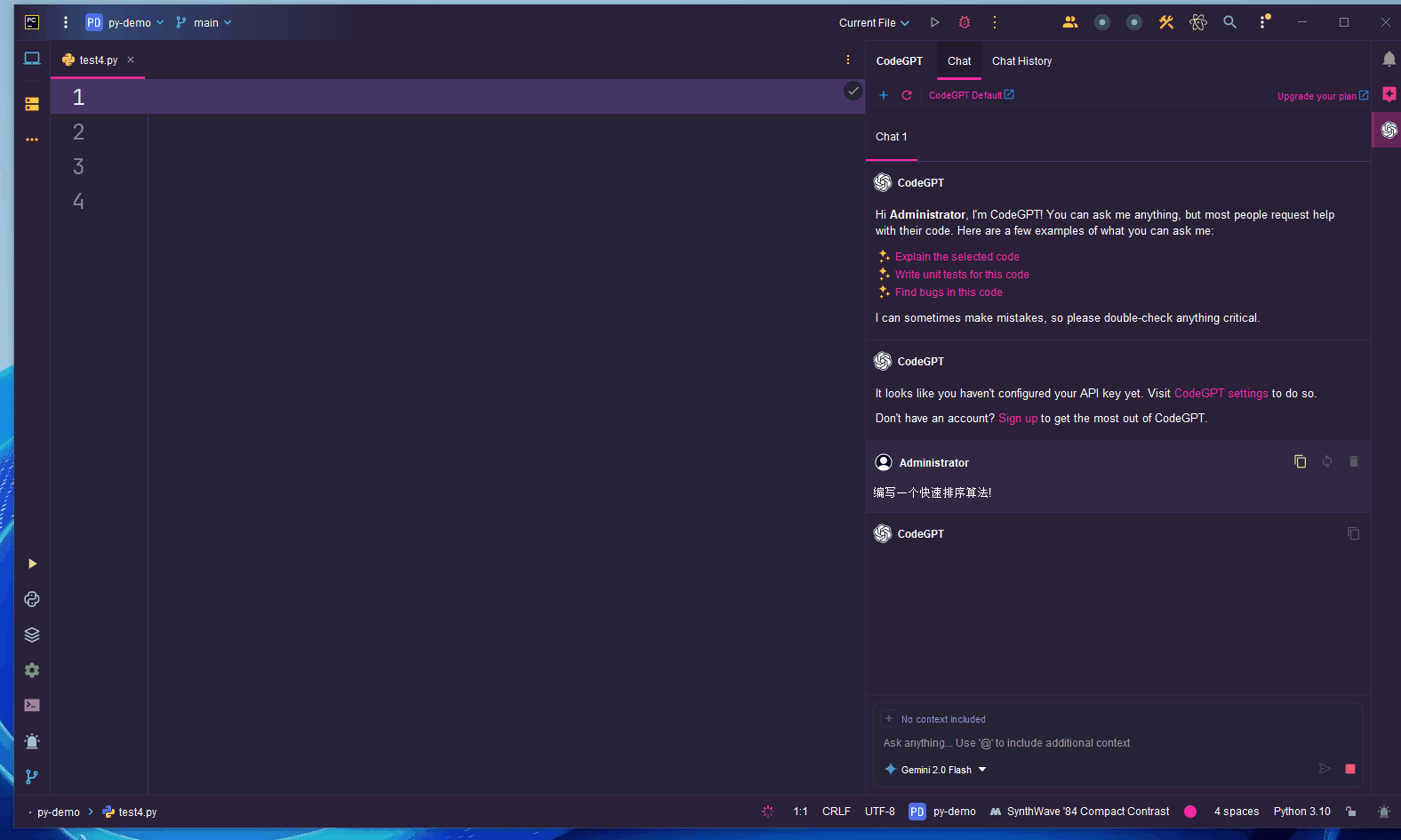1401x840 pixels.
Task: Click the Sign up link
Action: 1018,419
